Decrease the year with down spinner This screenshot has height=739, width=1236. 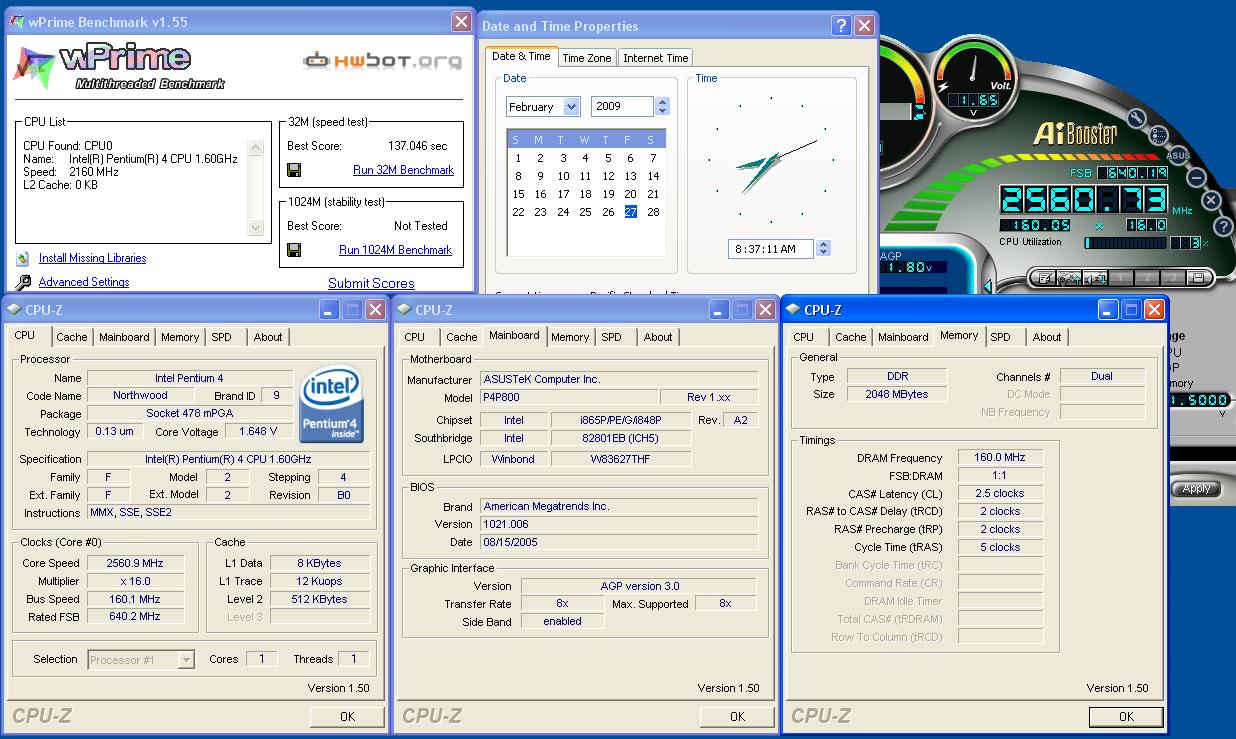[662, 111]
